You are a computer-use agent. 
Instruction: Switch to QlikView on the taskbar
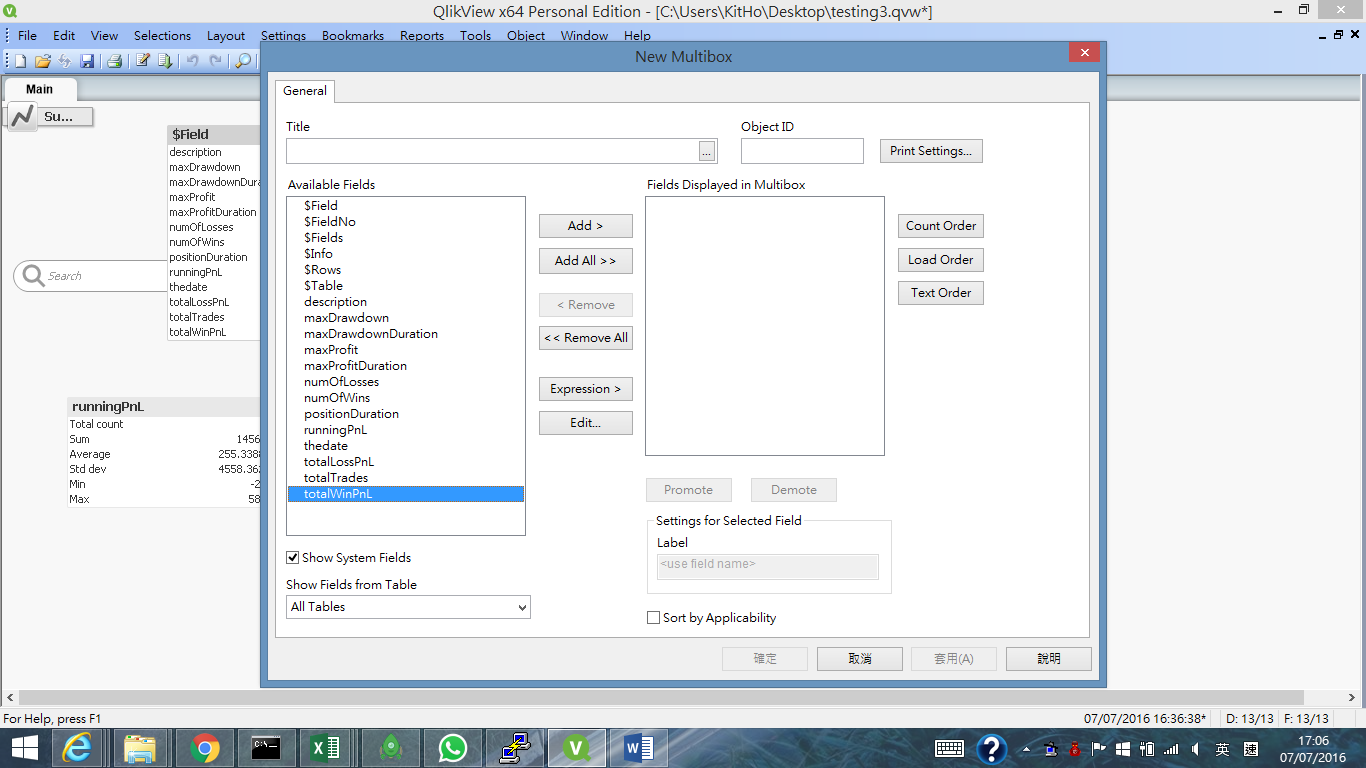(x=576, y=748)
